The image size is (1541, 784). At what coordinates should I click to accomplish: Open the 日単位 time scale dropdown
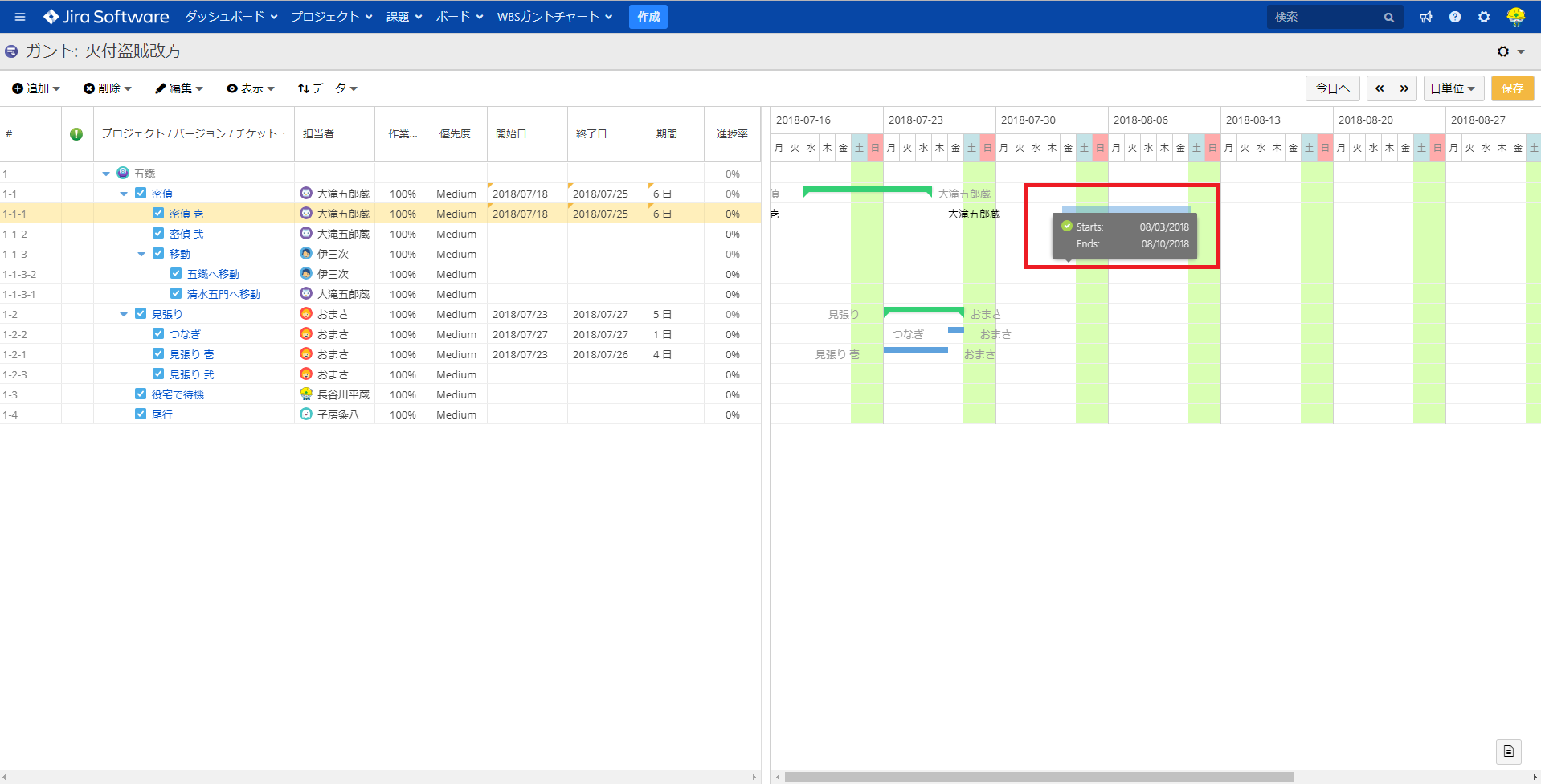(1453, 88)
